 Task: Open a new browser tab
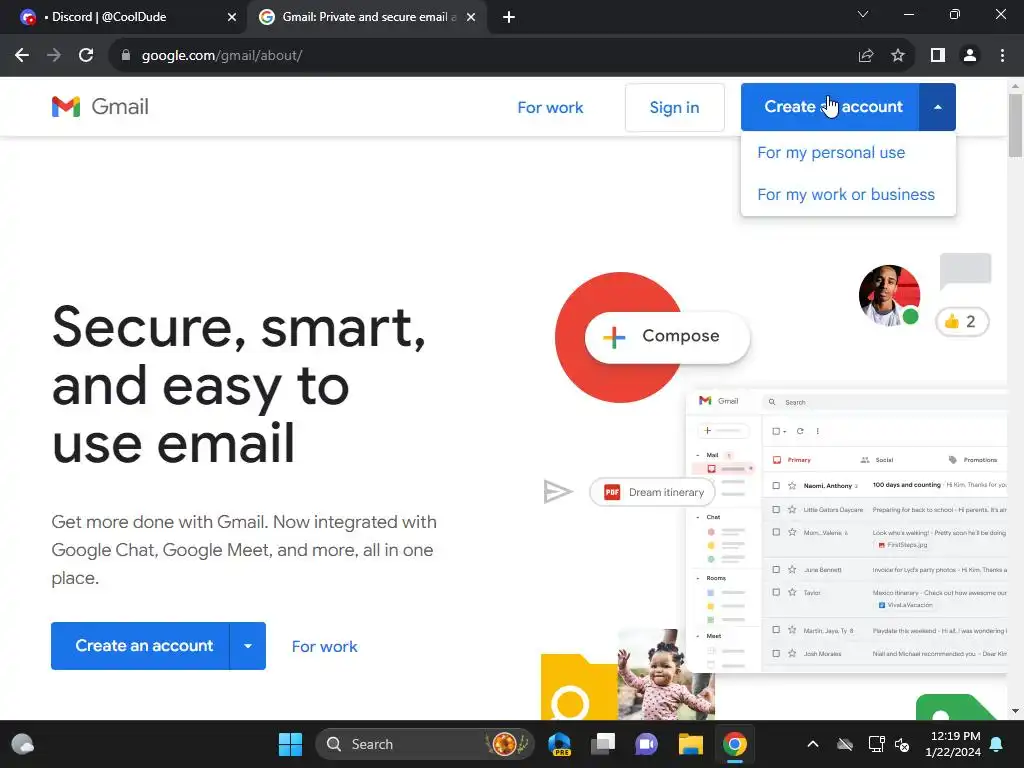[509, 18]
